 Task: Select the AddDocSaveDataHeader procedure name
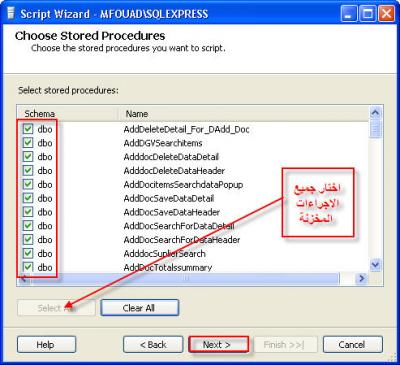[172, 212]
